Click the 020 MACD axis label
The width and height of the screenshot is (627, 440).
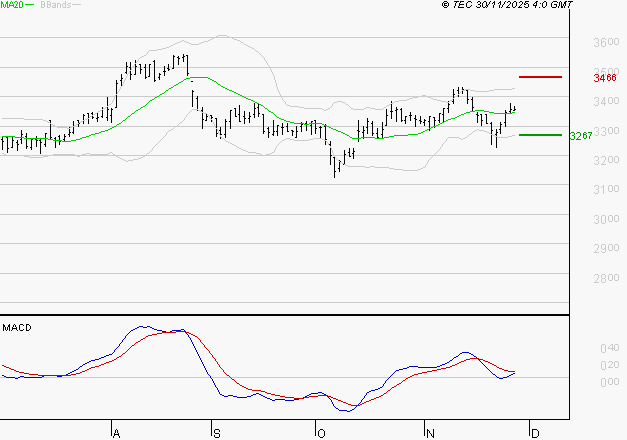point(610,365)
